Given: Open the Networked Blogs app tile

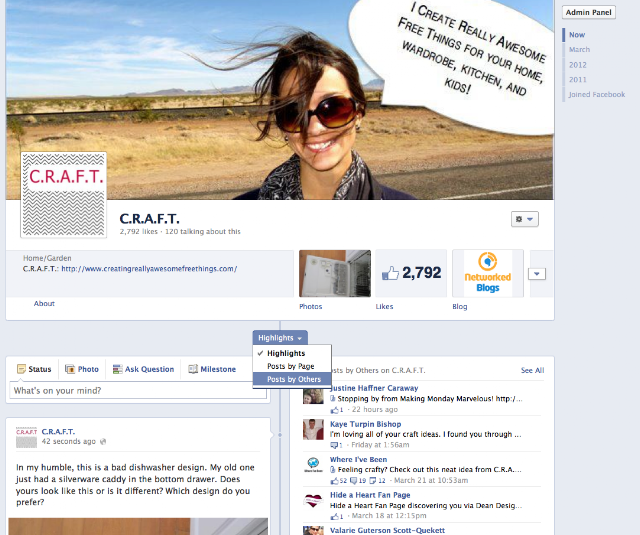Looking at the screenshot, I should (488, 273).
